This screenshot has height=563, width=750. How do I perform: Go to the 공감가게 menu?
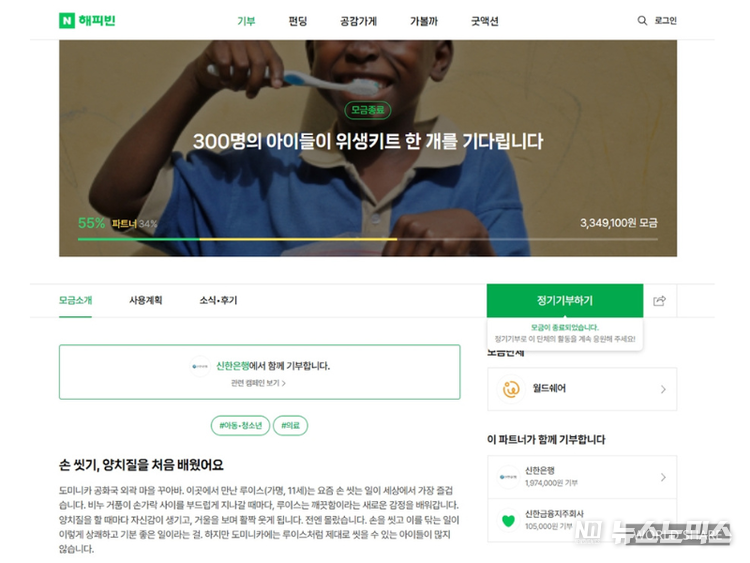pos(358,21)
